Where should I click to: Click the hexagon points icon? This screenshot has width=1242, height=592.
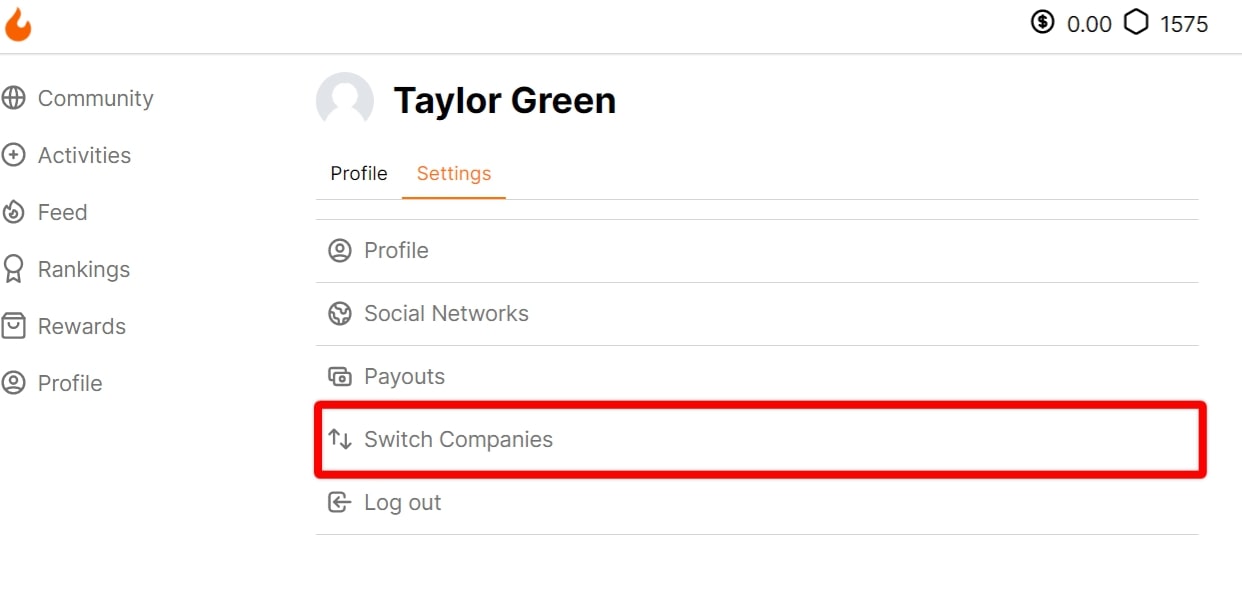[1136, 22]
